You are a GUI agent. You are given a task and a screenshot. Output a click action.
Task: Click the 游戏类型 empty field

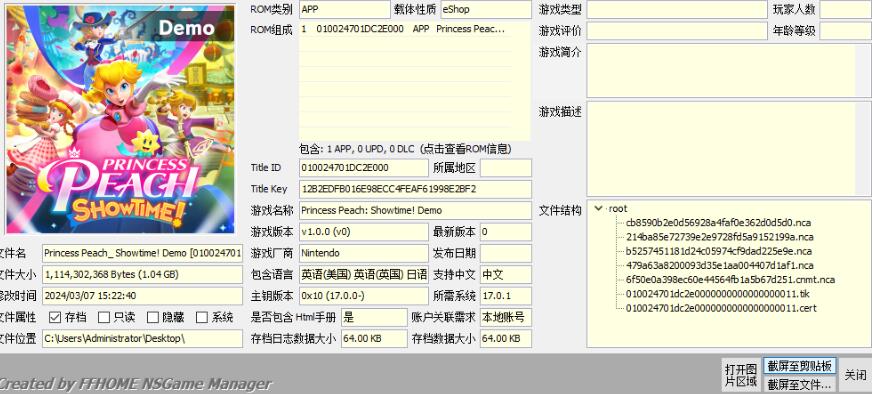(x=677, y=9)
